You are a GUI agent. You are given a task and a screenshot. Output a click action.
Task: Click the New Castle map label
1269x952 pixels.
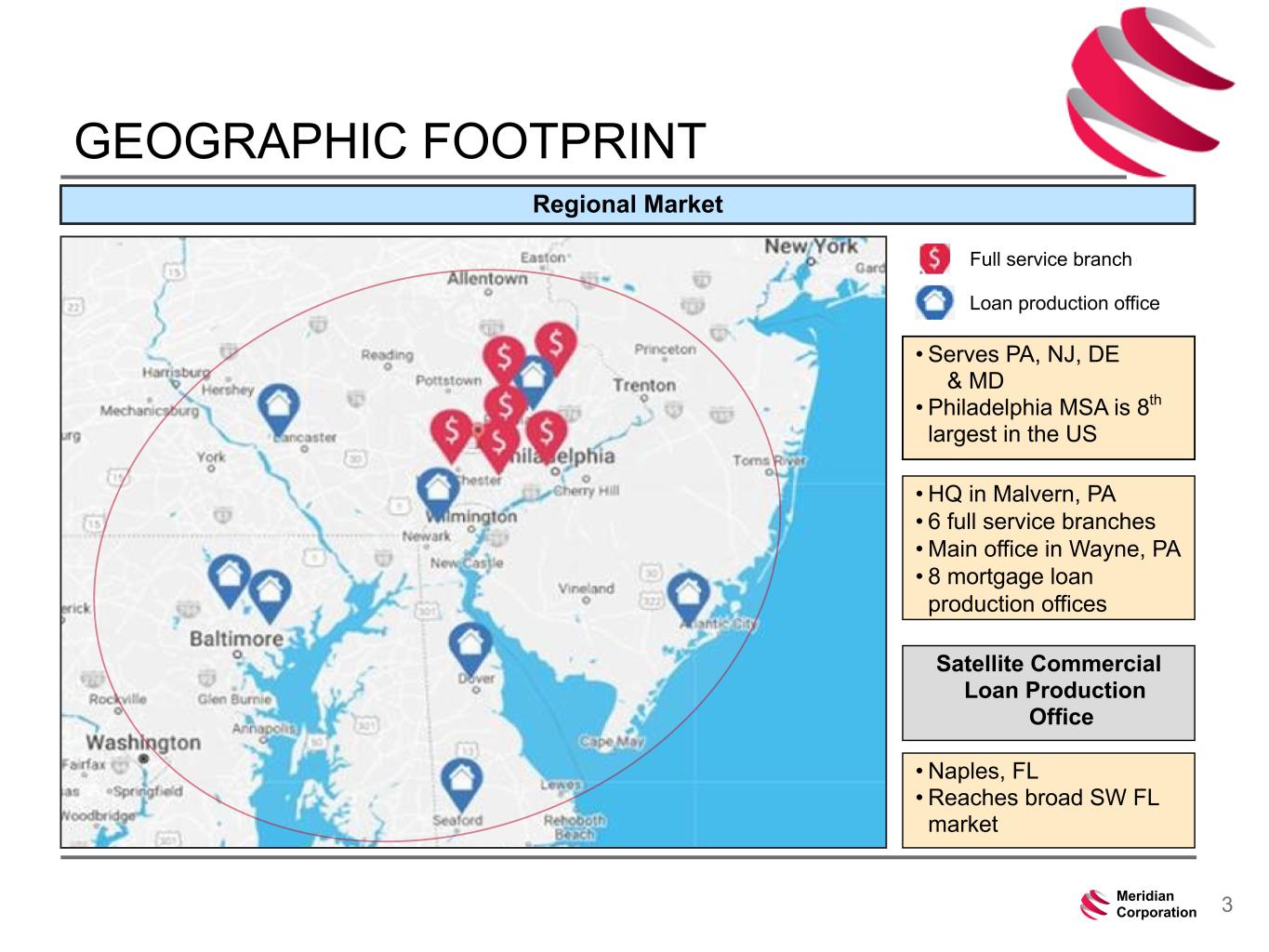[467, 563]
